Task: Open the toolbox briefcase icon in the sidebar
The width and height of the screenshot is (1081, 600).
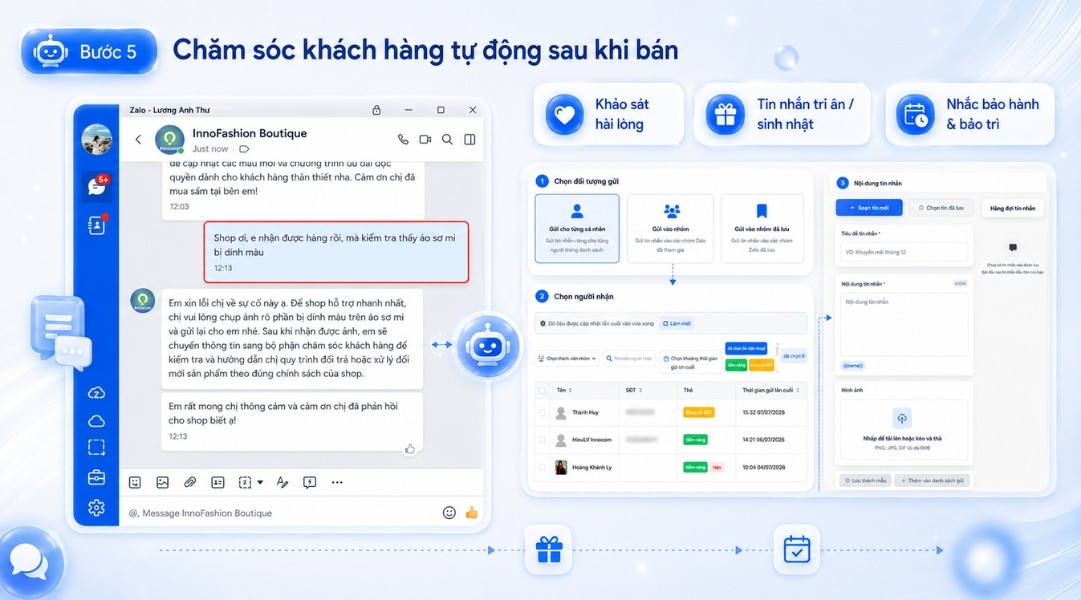Action: pyautogui.click(x=97, y=477)
